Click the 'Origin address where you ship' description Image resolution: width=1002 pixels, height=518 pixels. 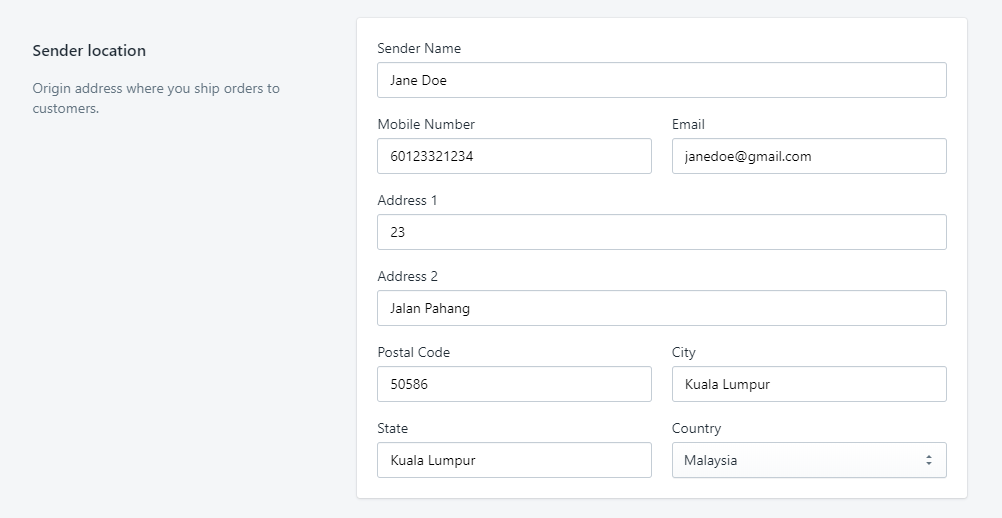click(156, 98)
